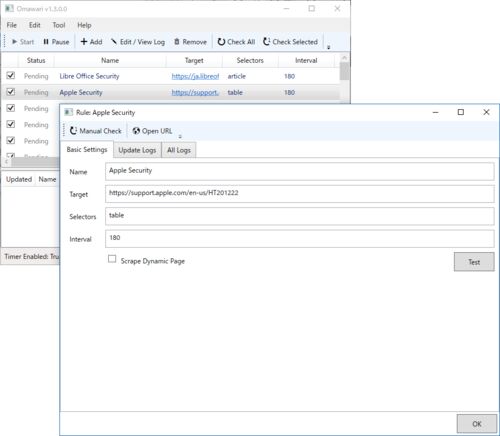Uncheck the Apple Security row checkbox

[11, 92]
